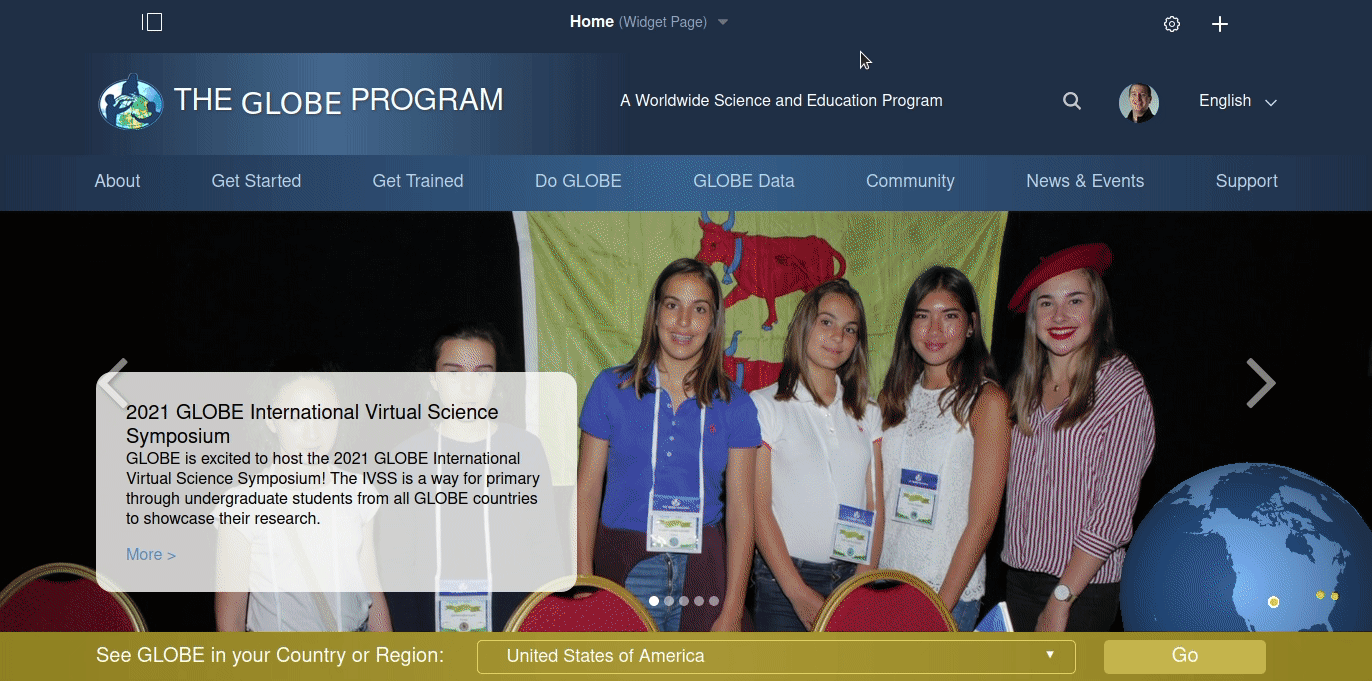Select the last carousel indicator dot
The height and width of the screenshot is (681, 1372).
click(x=714, y=601)
